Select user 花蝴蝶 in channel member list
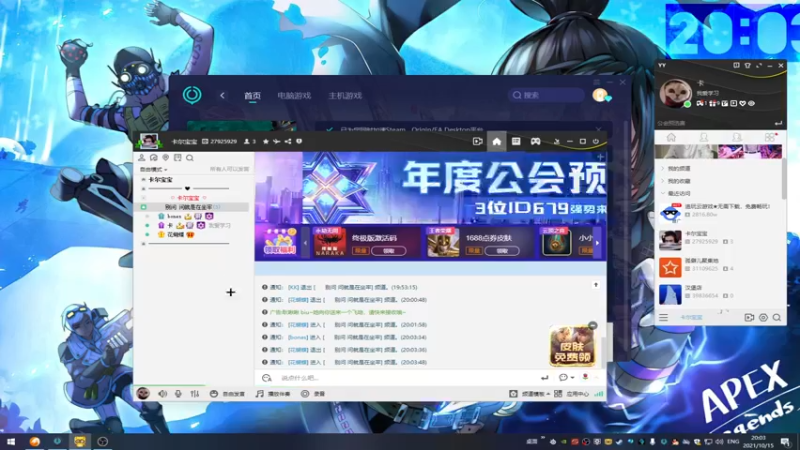Viewport: 800px width, 450px height. click(x=175, y=235)
